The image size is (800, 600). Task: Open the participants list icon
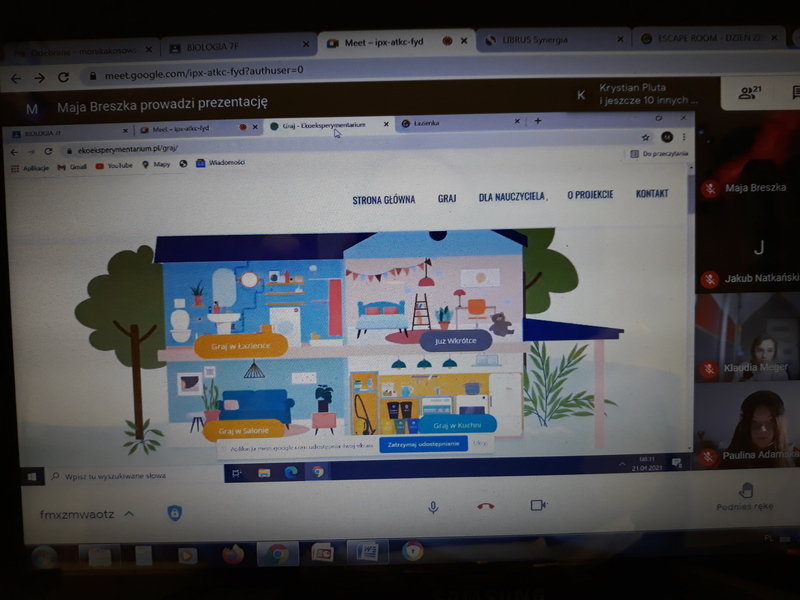coord(747,93)
